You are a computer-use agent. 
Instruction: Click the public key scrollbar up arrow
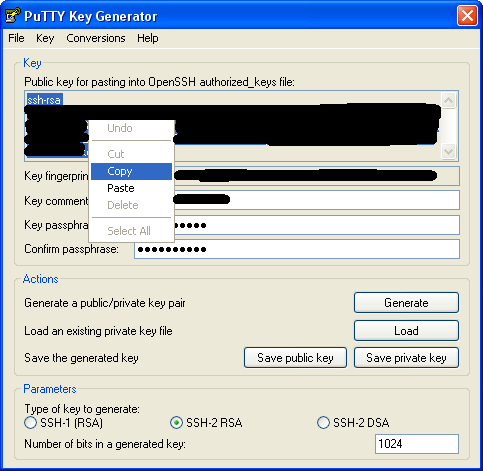pos(449,100)
